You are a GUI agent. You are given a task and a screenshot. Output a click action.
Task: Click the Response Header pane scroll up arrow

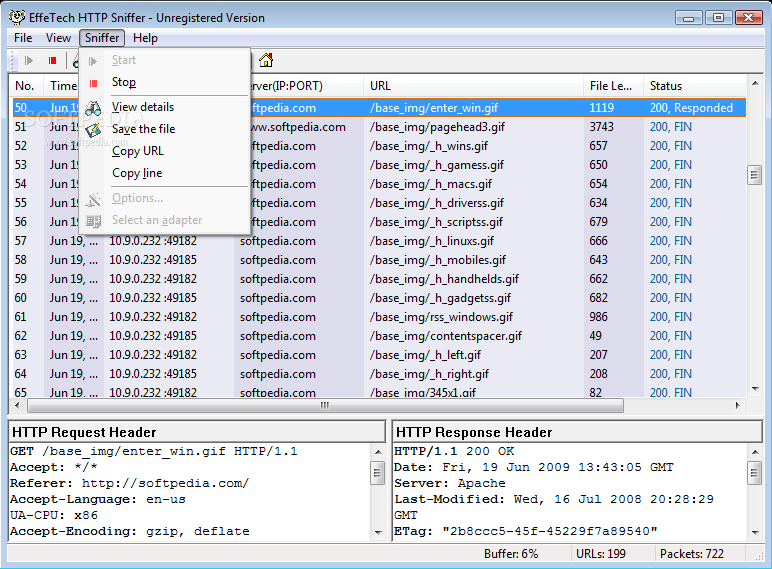point(755,452)
